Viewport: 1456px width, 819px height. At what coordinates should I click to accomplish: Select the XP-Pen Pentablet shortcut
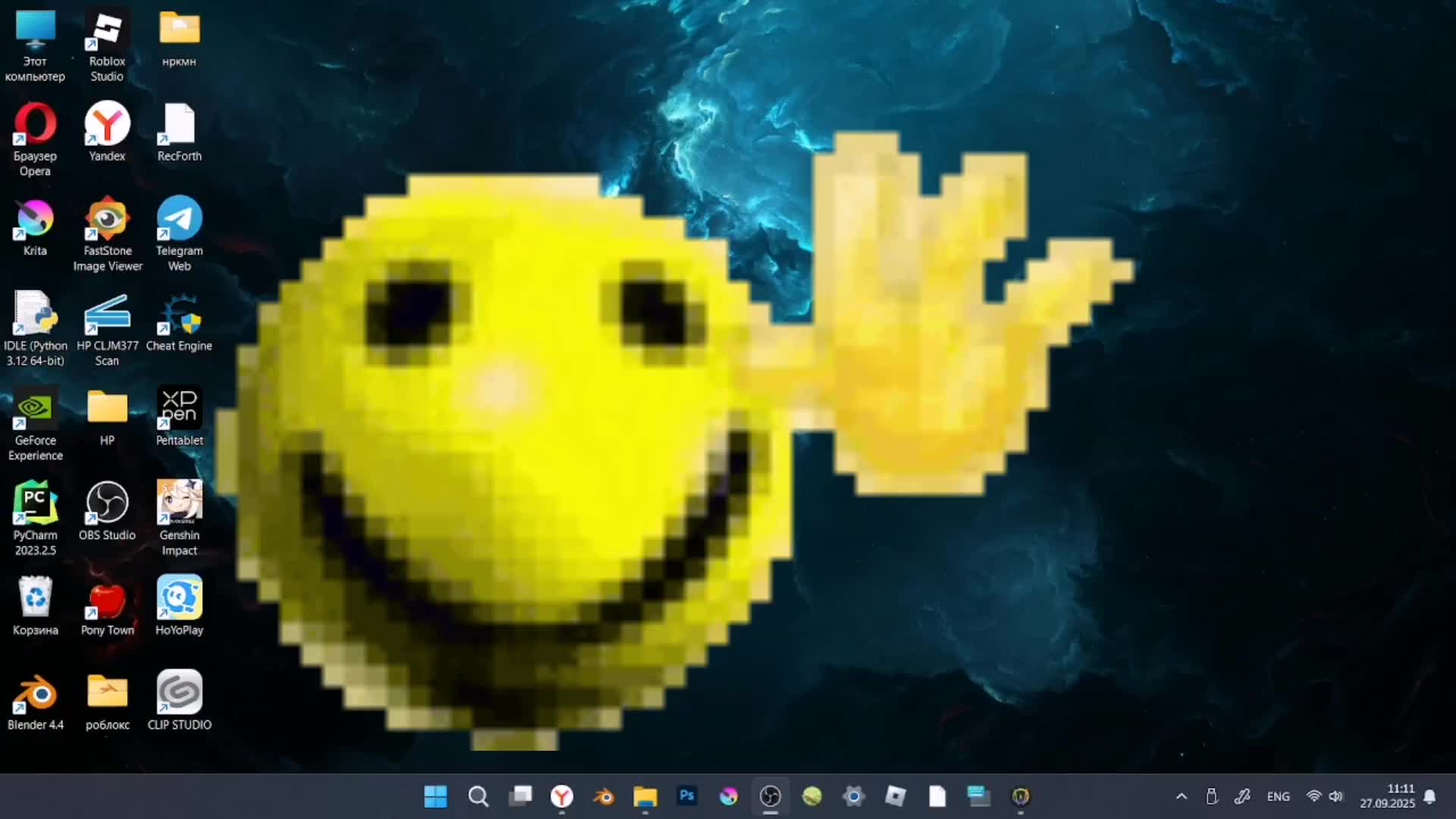pyautogui.click(x=179, y=417)
